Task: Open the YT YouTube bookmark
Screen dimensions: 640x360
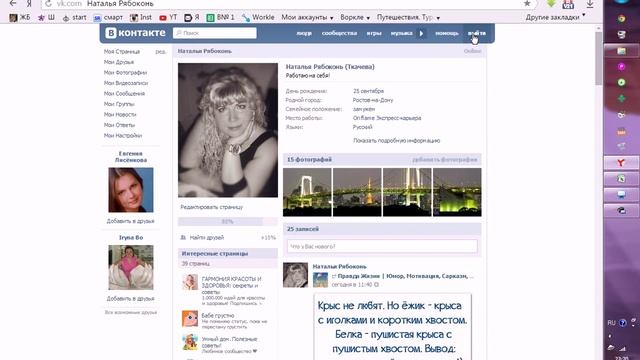Action: (x=168, y=18)
